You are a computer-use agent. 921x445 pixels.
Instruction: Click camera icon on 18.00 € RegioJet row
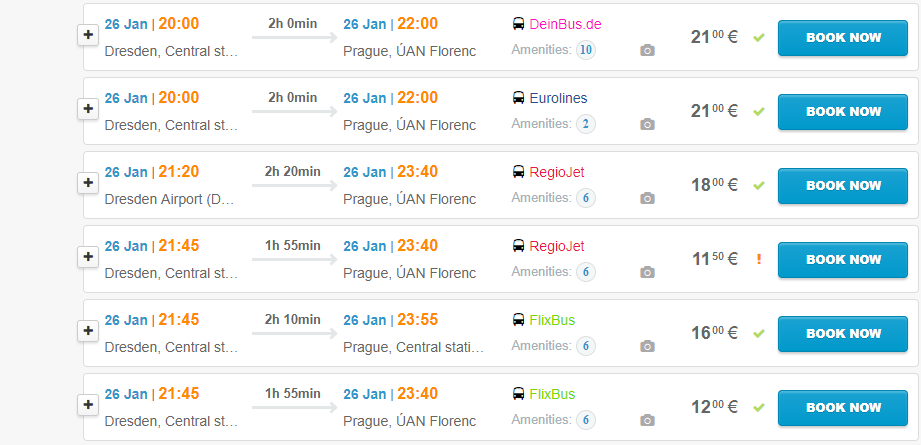(x=647, y=198)
